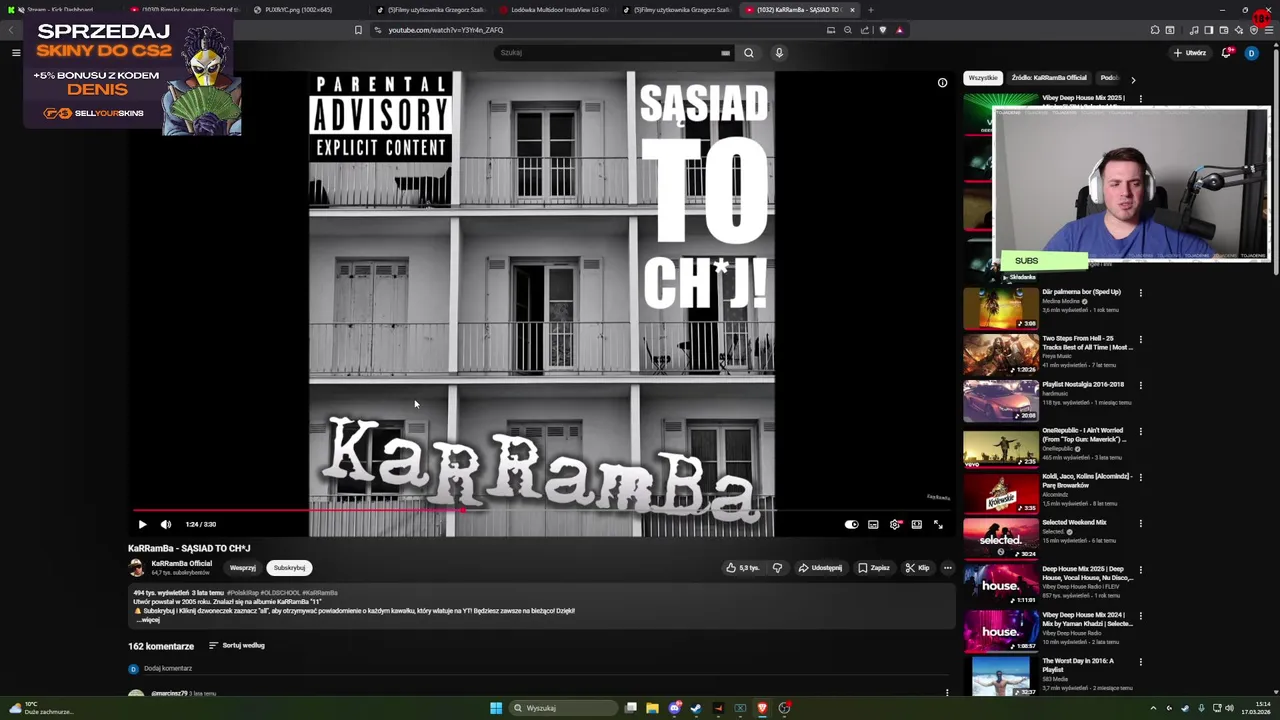Open options for Two Steps From Hell video
Image resolution: width=1280 pixels, height=720 pixels.
(1140, 339)
